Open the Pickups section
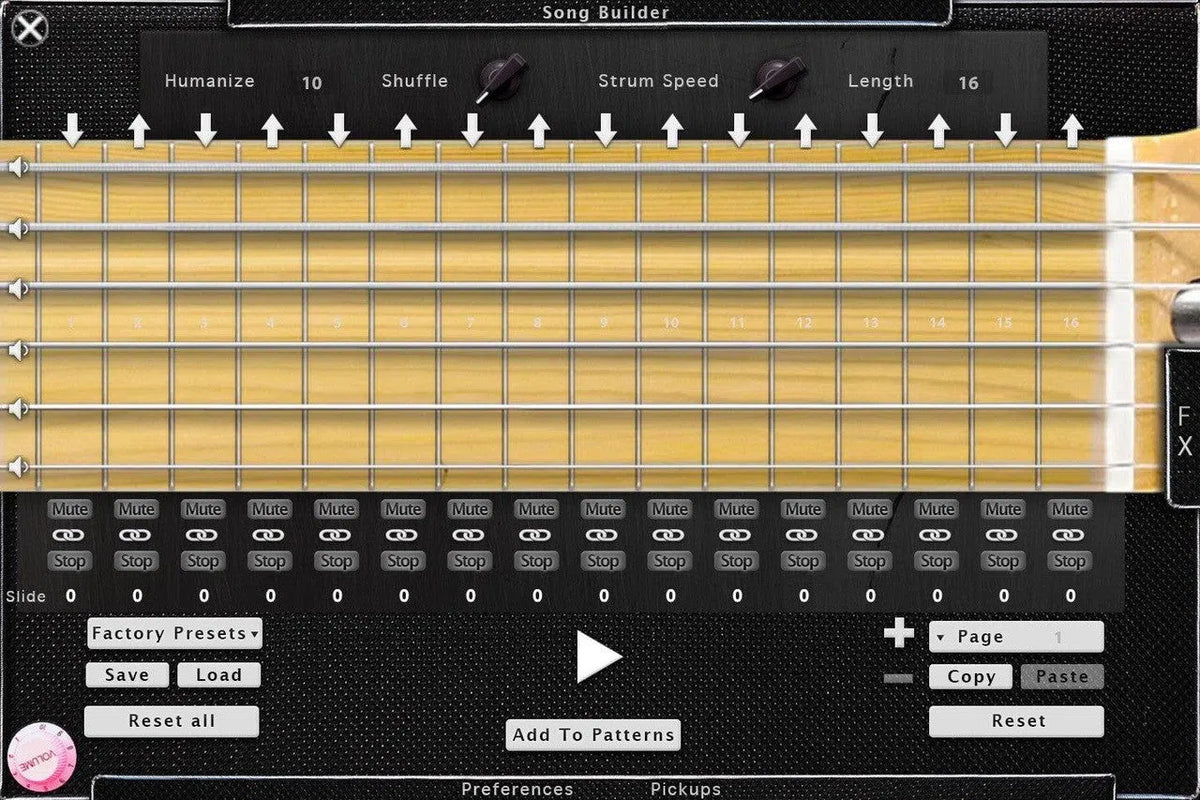The width and height of the screenshot is (1200, 800). point(684,789)
